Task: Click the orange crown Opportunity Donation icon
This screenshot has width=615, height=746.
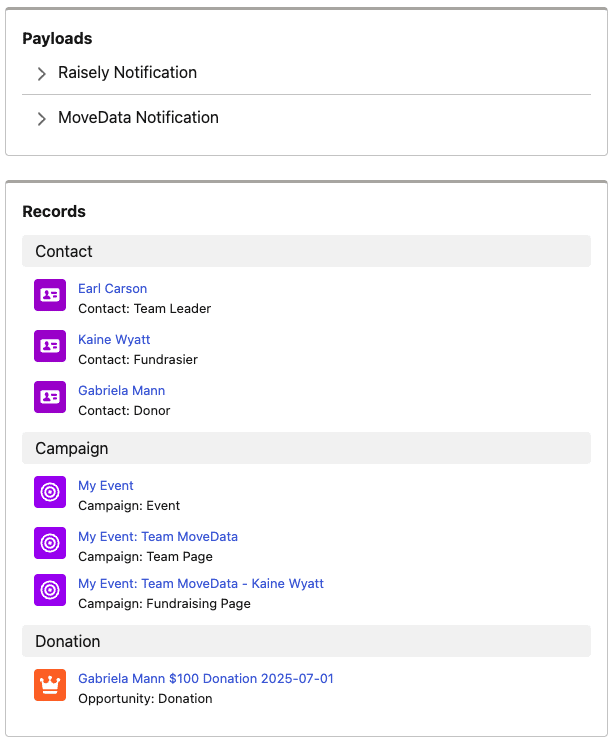Action: tap(50, 685)
